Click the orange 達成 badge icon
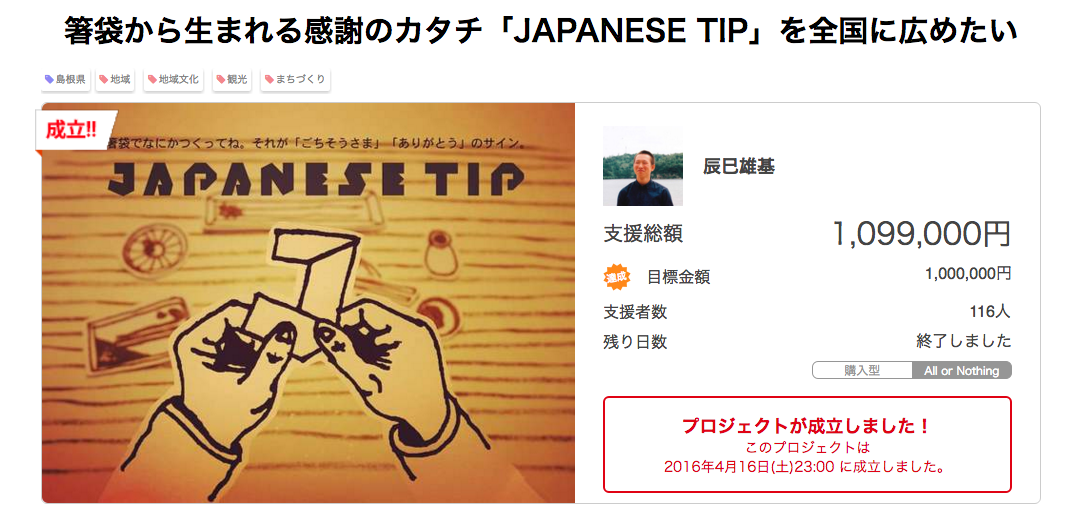 [617, 277]
